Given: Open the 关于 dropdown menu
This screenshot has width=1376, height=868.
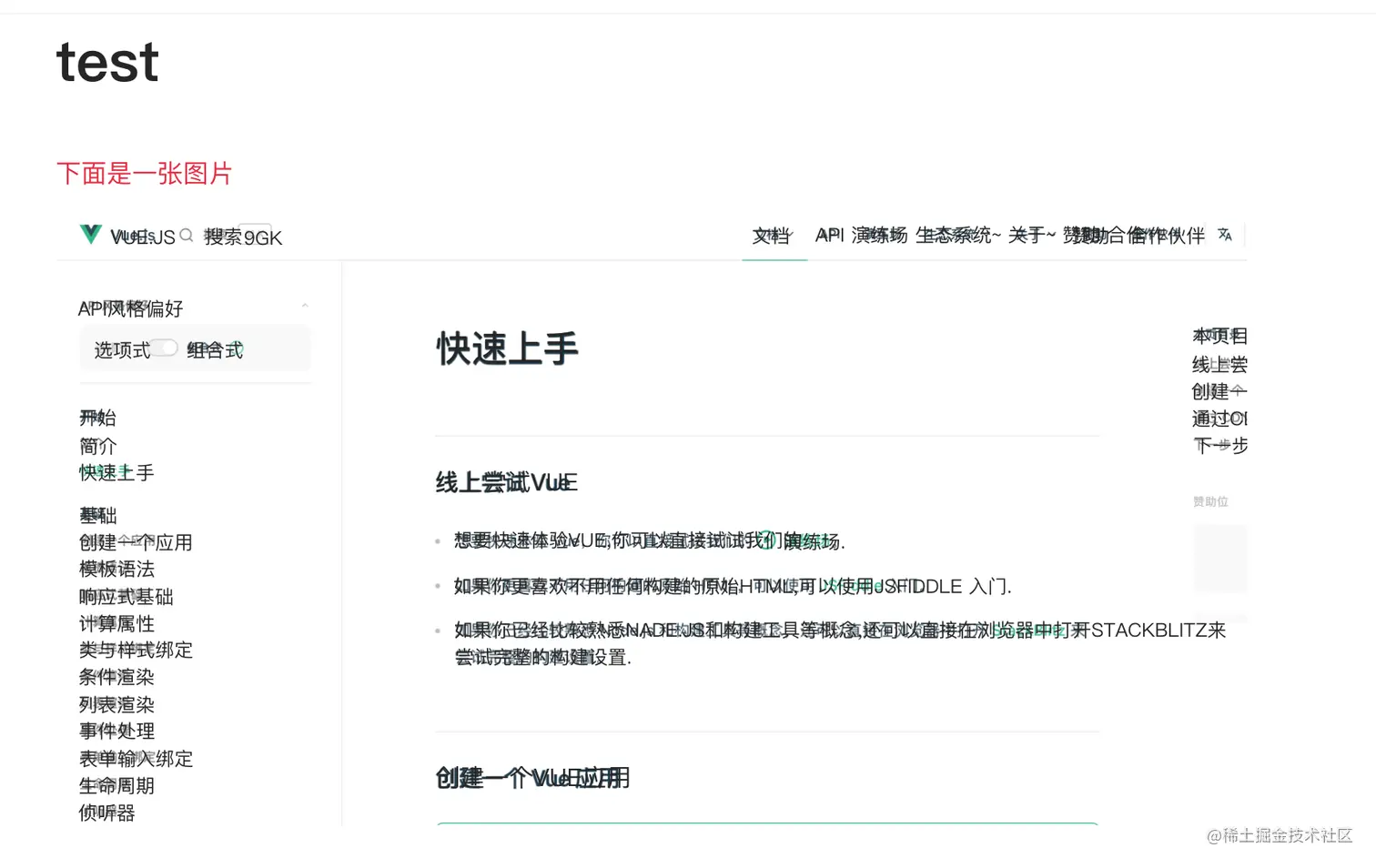Looking at the screenshot, I should 1032,236.
